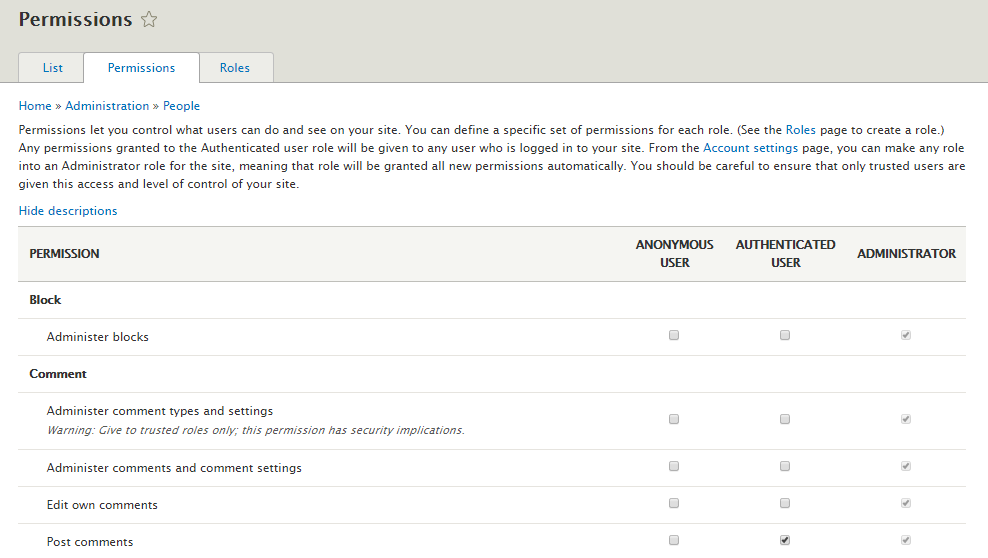Uncheck Post comments for authenticated user
988x558 pixels.
[785, 540]
